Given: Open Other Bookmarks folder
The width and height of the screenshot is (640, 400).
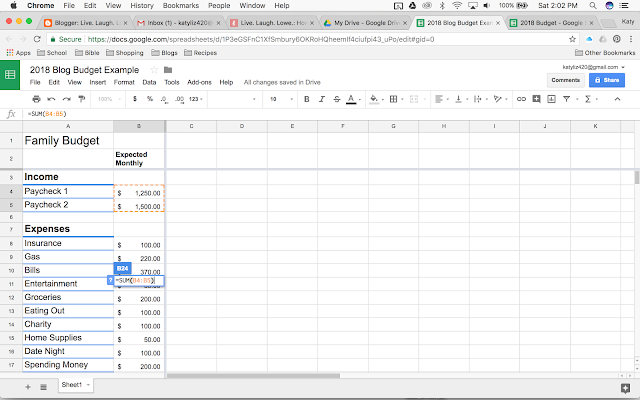Looking at the screenshot, I should coord(605,53).
